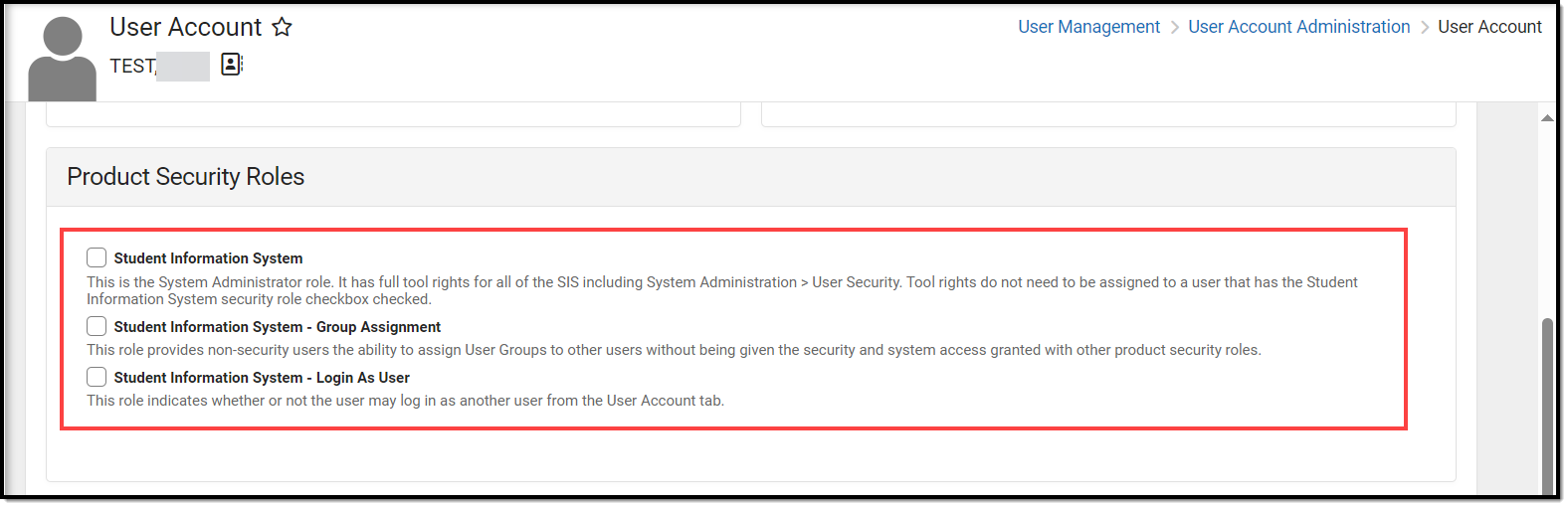Click the chevron after User Management breadcrumb
This screenshot has height=507, width=1568.
(x=1174, y=27)
